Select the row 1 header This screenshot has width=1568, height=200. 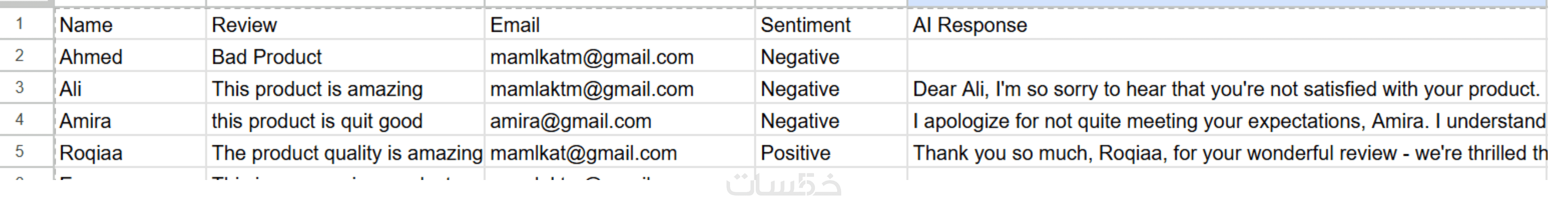(x=20, y=24)
